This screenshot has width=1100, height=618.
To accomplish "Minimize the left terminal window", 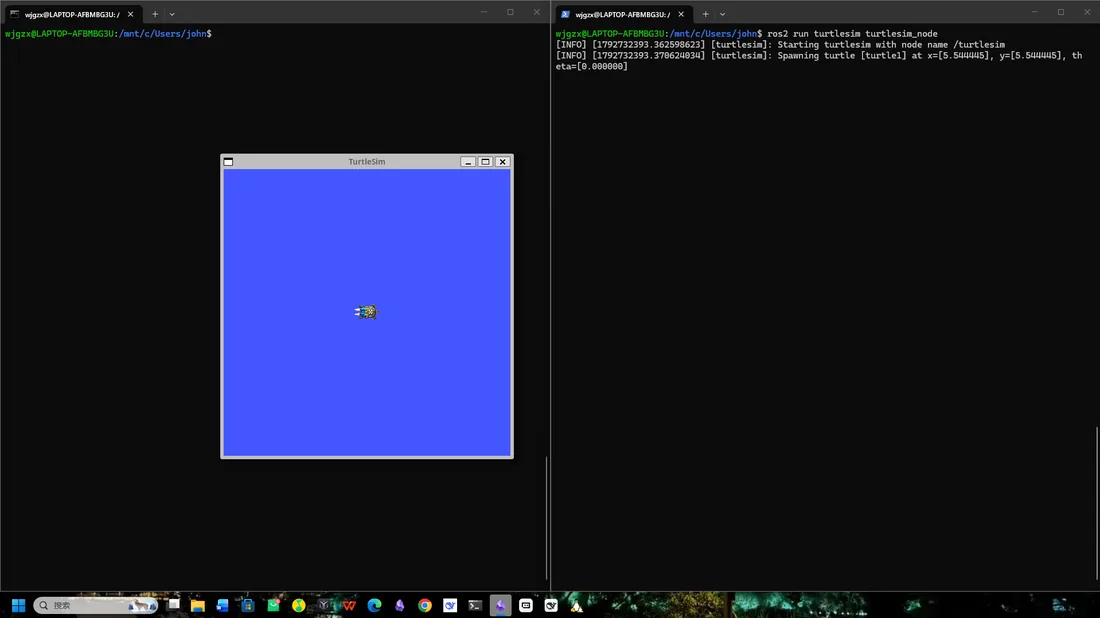I will (484, 12).
